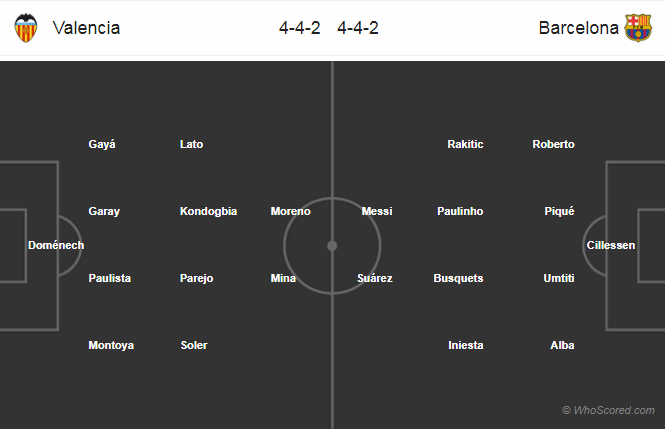This screenshot has height=429, width=665.
Task: Click Gayá in Valencia's defense
Action: click(102, 145)
